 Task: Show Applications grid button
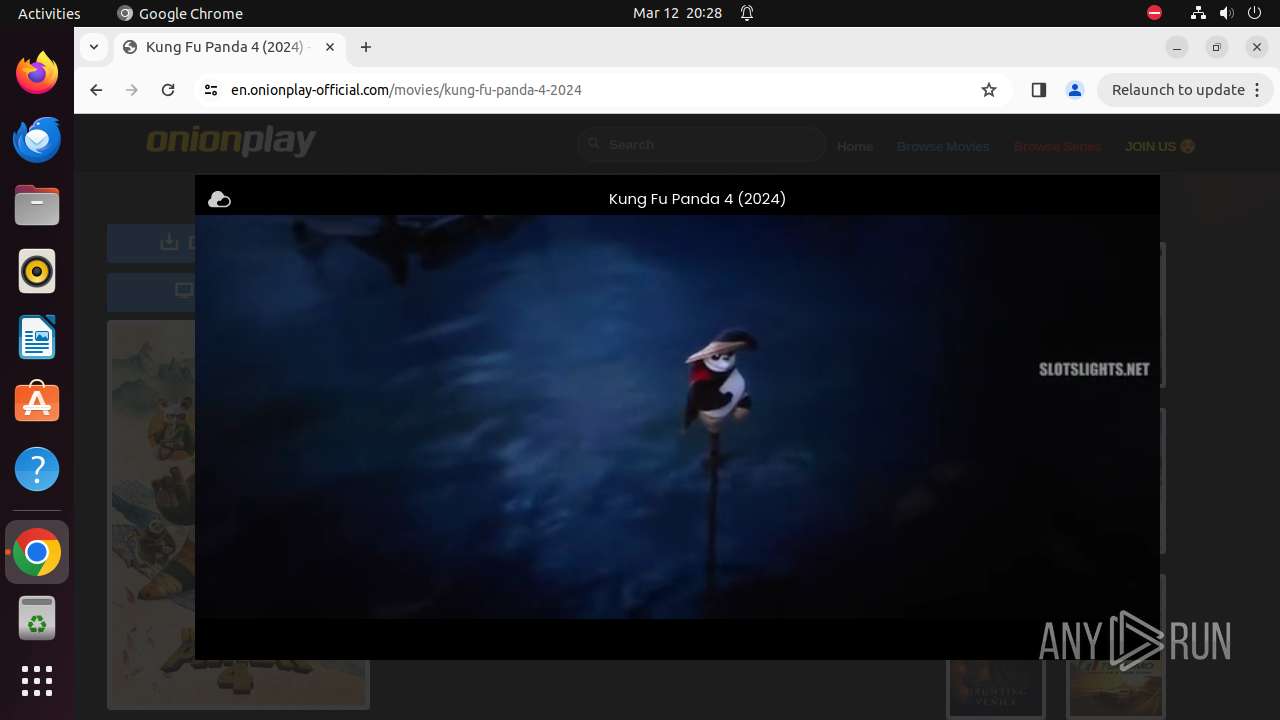[x=37, y=681]
